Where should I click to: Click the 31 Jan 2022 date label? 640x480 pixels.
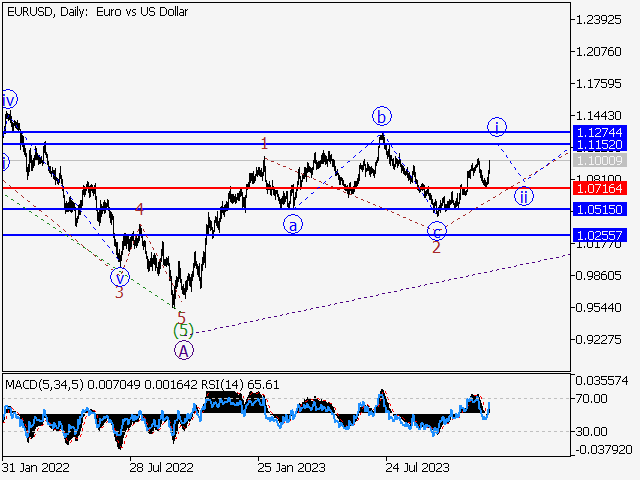click(36, 467)
